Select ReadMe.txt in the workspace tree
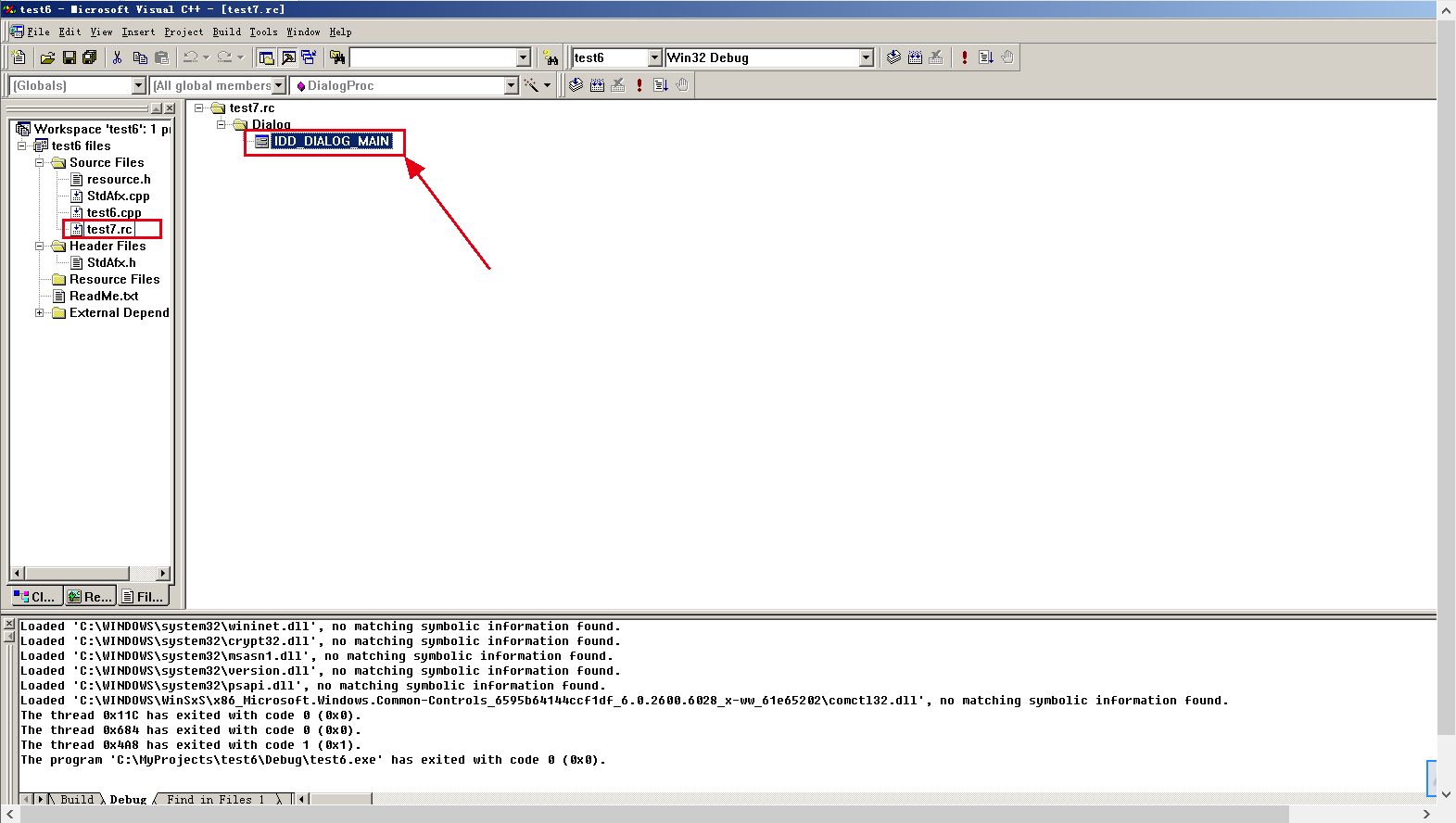 click(104, 296)
